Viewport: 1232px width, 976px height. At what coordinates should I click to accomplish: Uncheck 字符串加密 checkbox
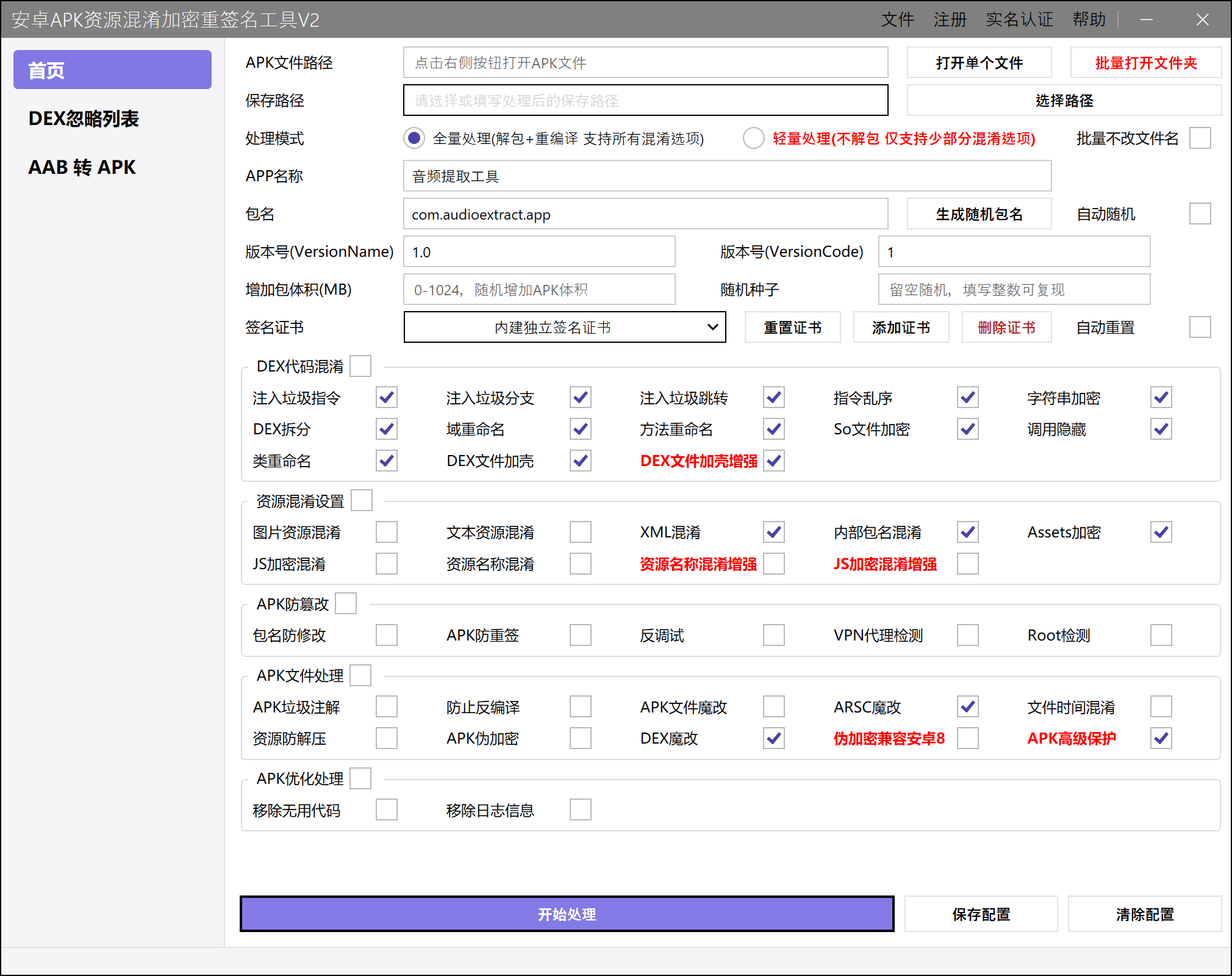pyautogui.click(x=1161, y=397)
